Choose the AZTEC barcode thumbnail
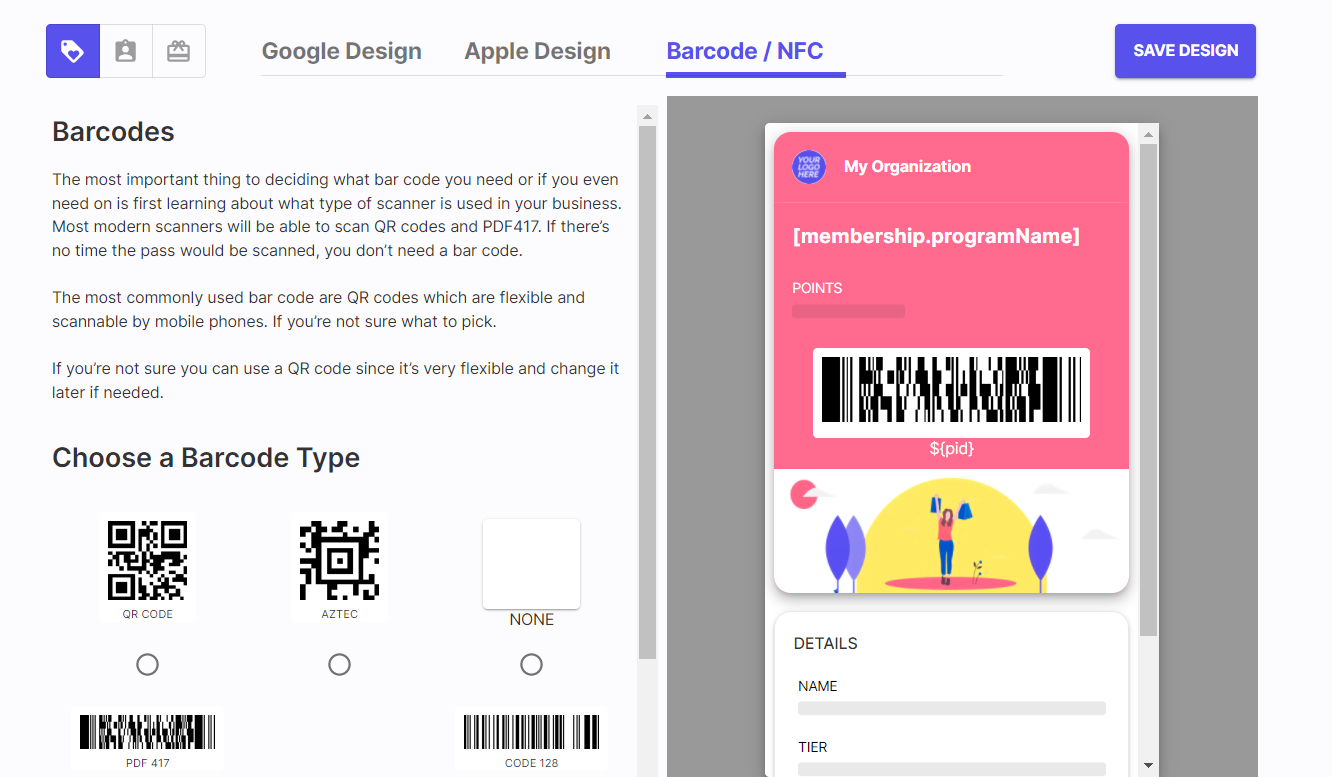This screenshot has width=1332, height=777. click(339, 567)
